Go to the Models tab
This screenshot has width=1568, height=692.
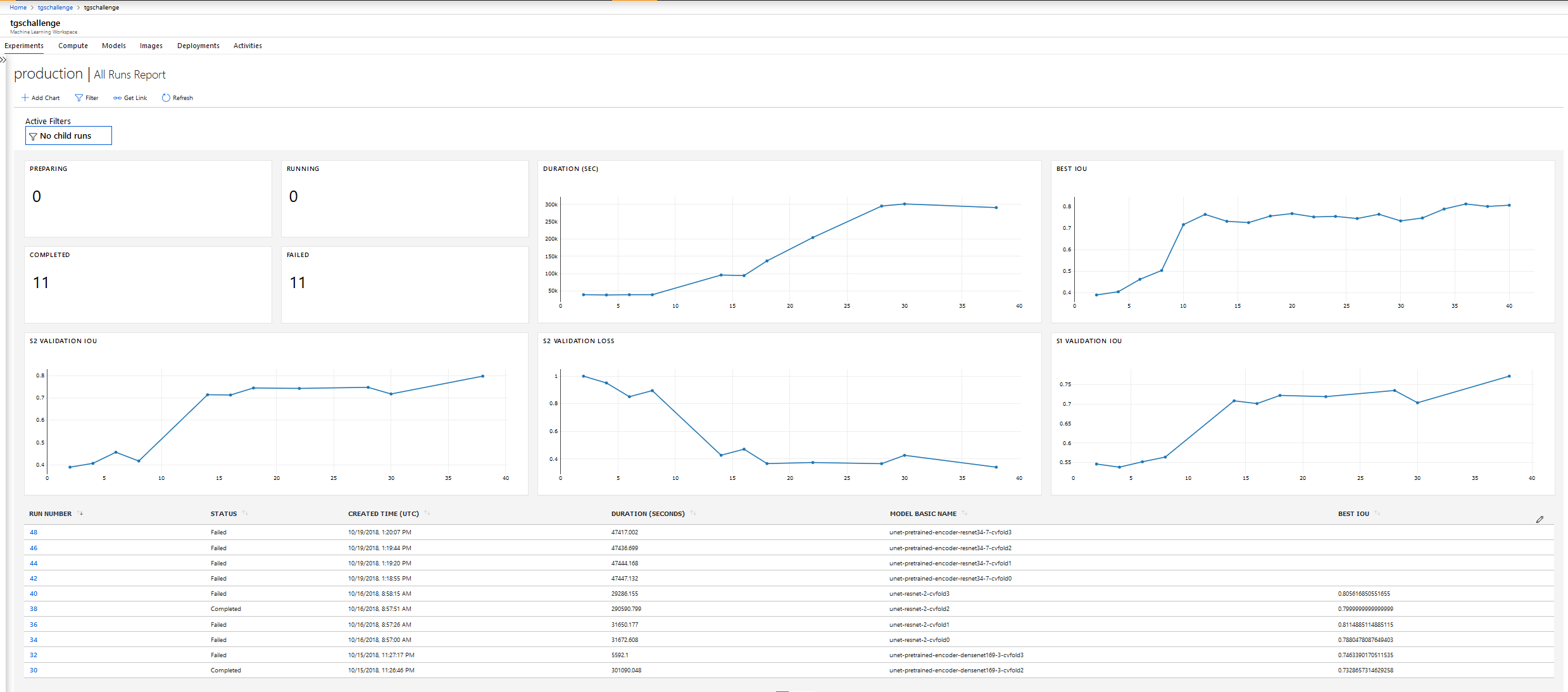coord(114,46)
